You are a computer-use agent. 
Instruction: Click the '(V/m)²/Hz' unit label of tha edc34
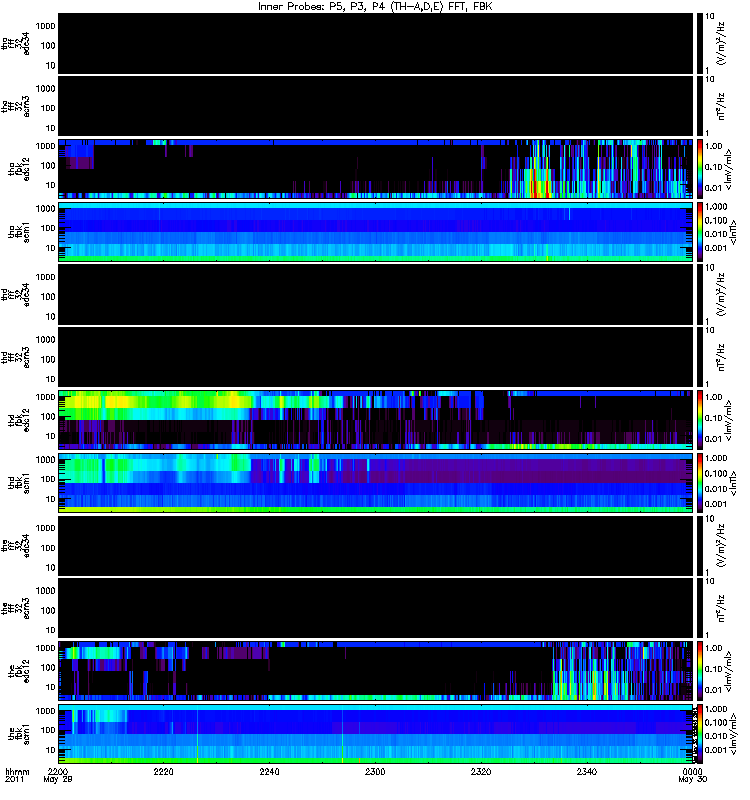pyautogui.click(x=721, y=43)
